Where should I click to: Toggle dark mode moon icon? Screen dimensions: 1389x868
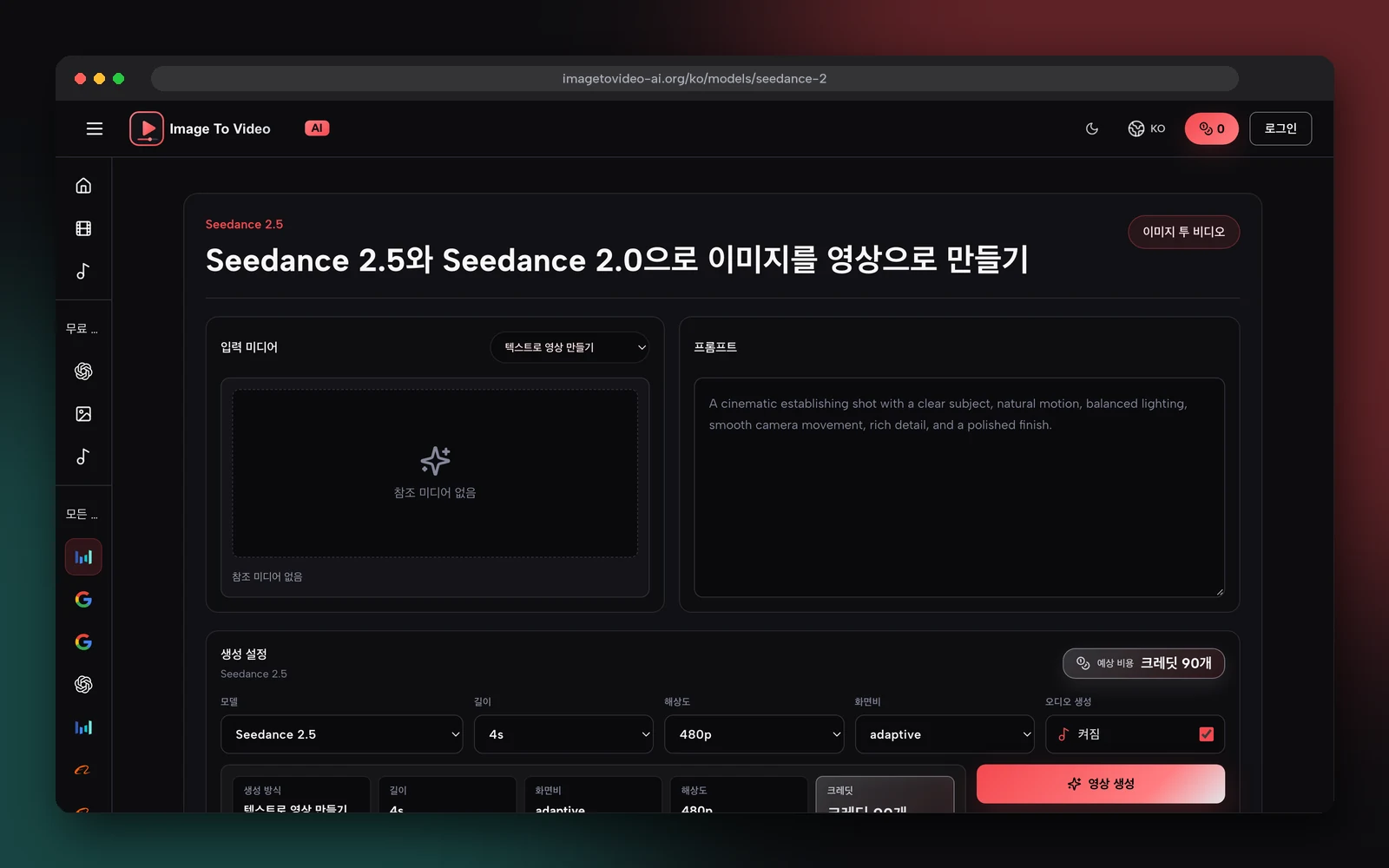[1092, 128]
